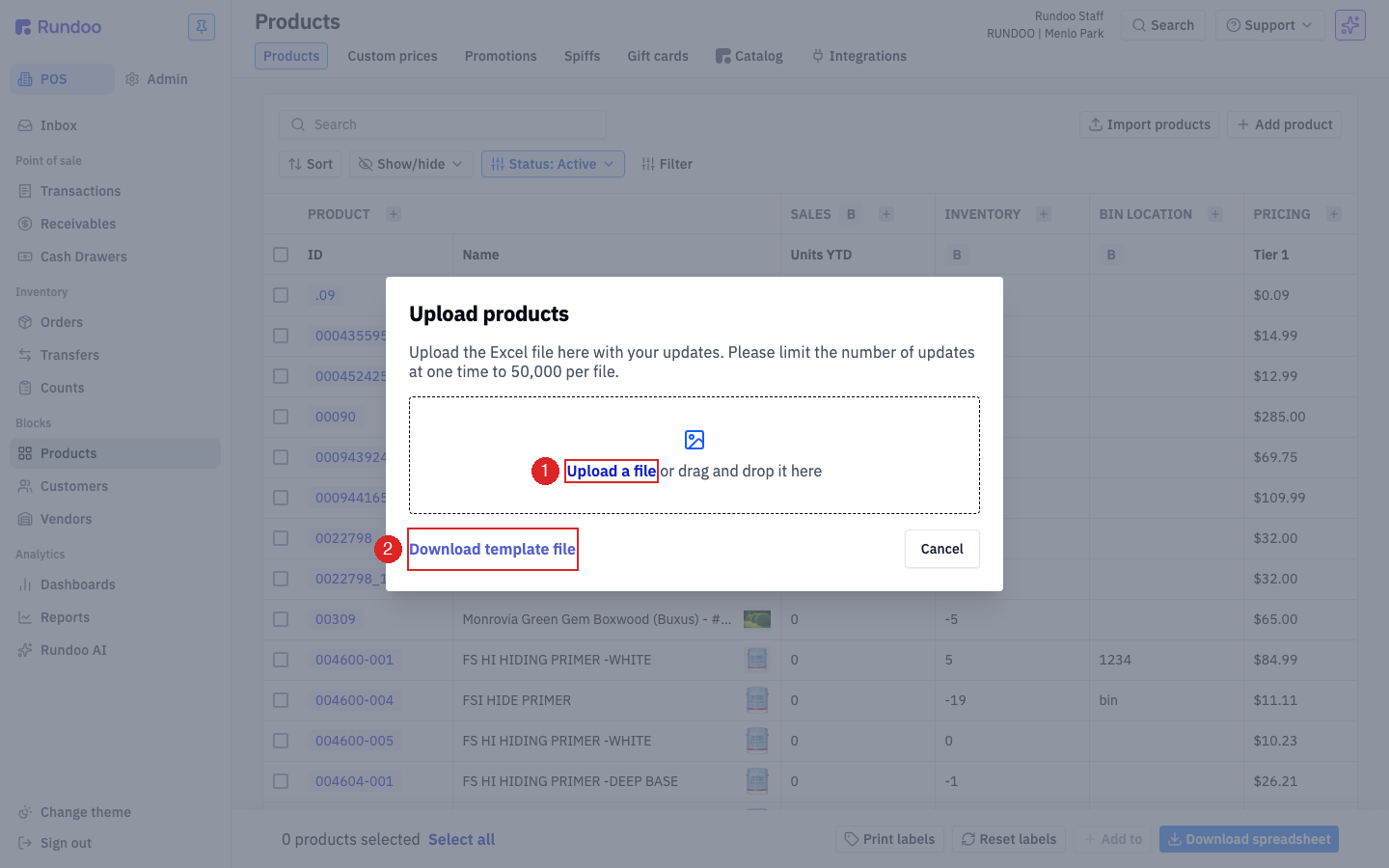The height and width of the screenshot is (868, 1389).
Task: Click the Download spreadsheet button
Action: (x=1249, y=839)
